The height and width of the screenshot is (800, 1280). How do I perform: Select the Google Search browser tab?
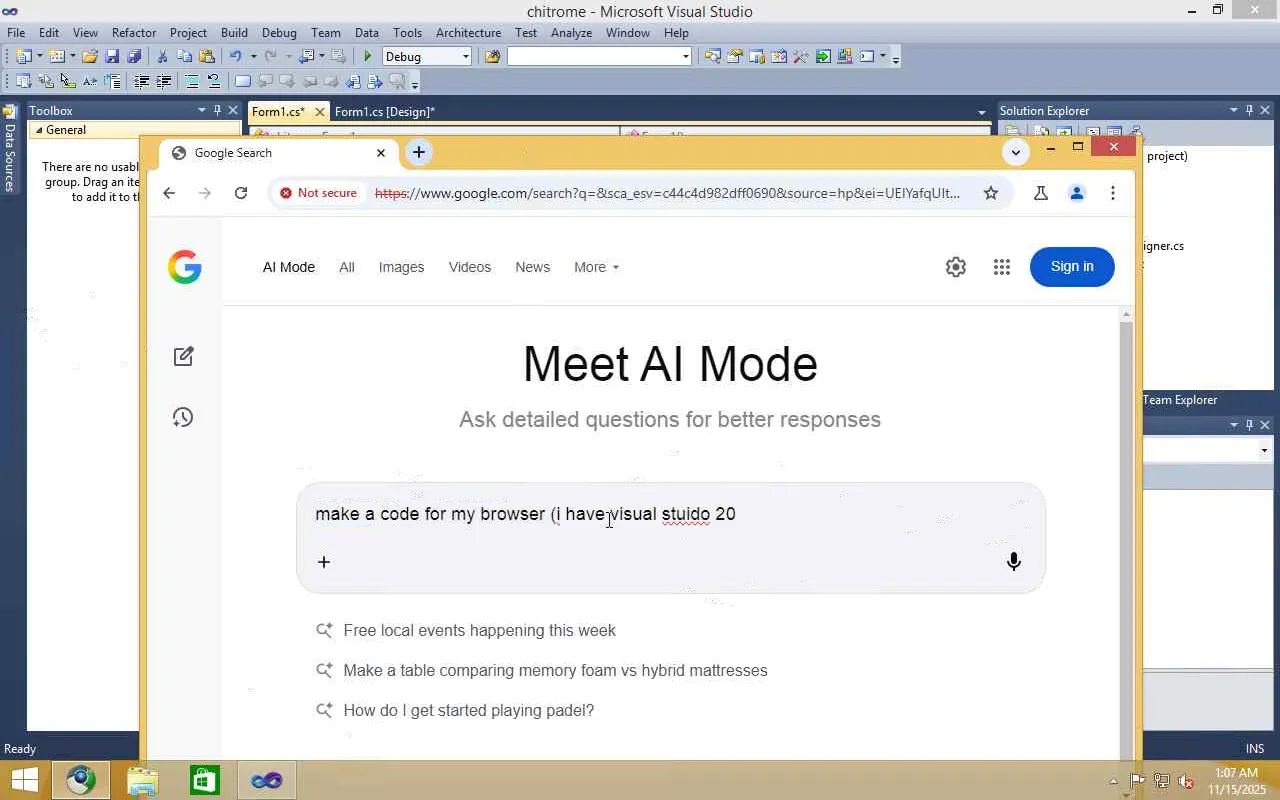click(280, 153)
